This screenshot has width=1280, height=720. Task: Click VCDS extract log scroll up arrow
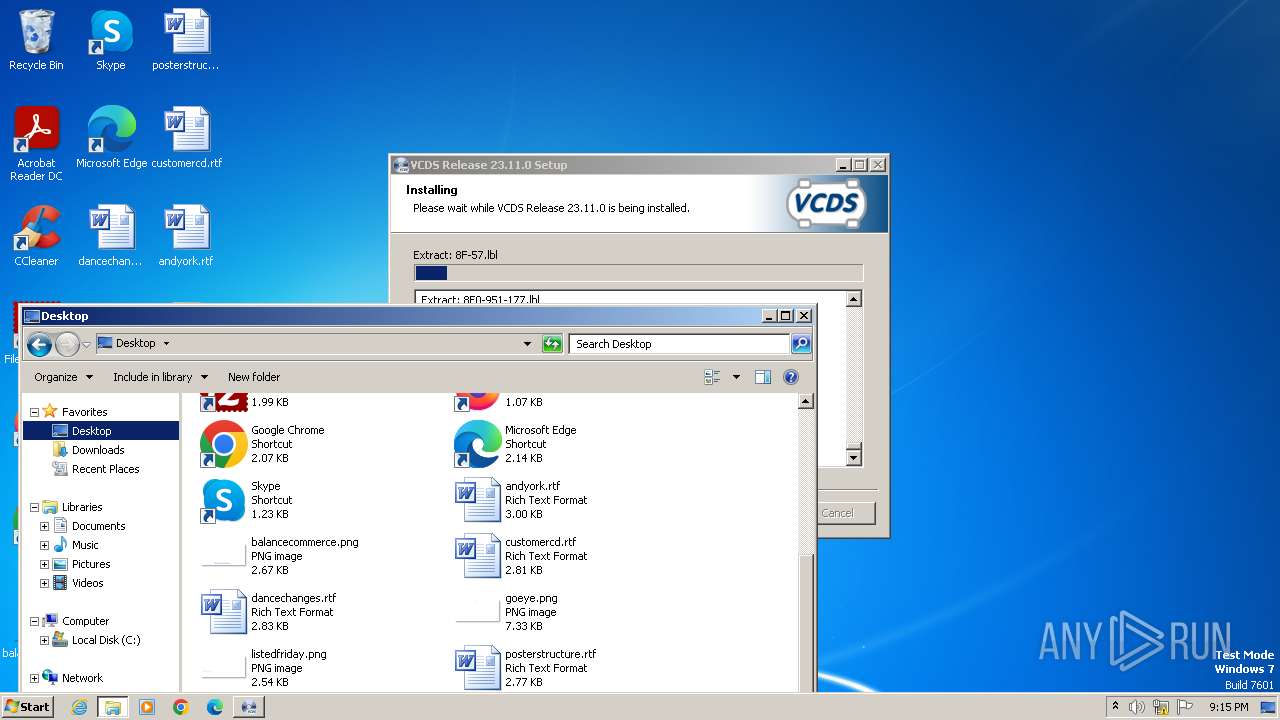click(x=853, y=299)
